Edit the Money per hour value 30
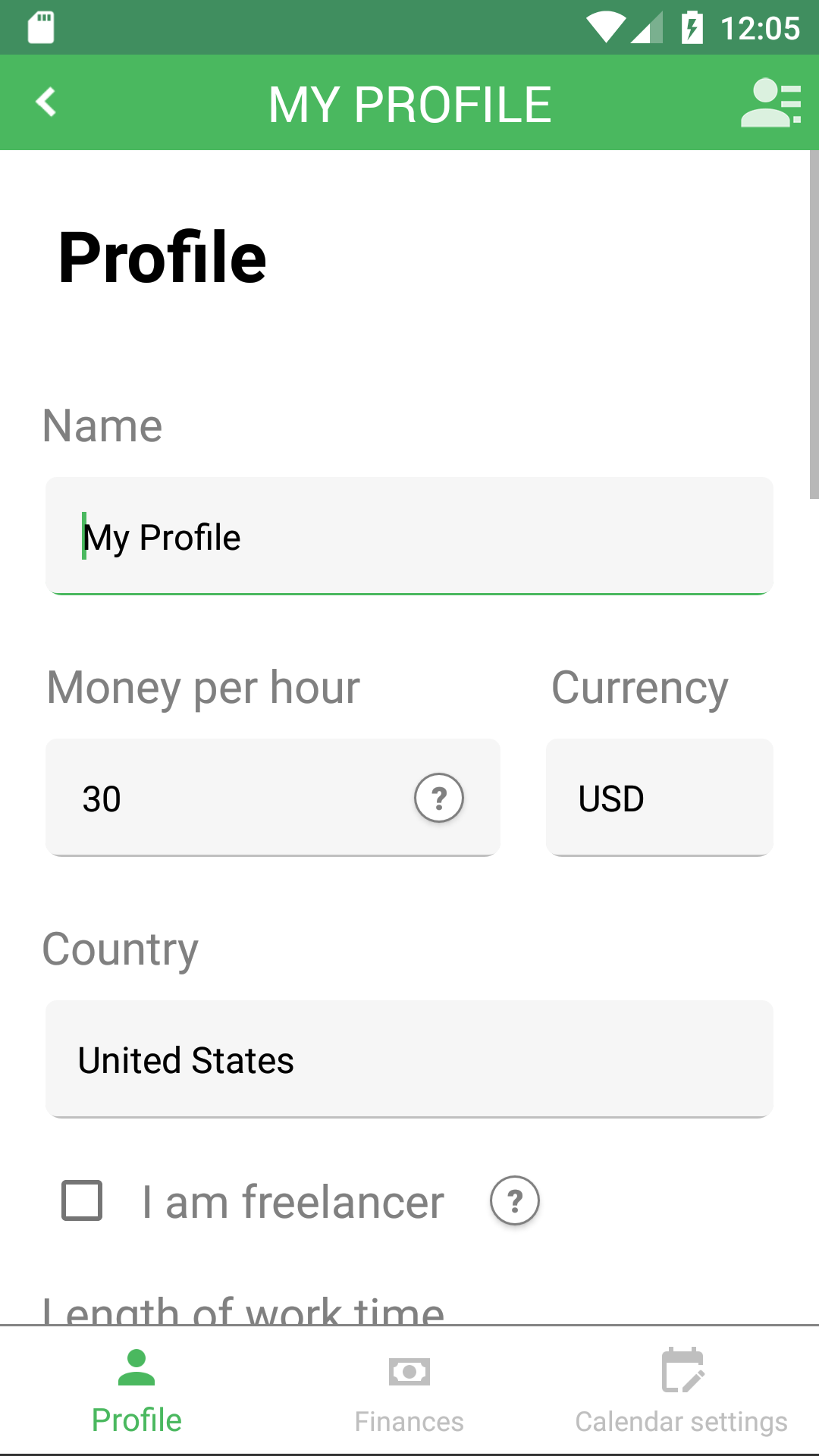This screenshot has height=1456, width=819. click(x=227, y=799)
